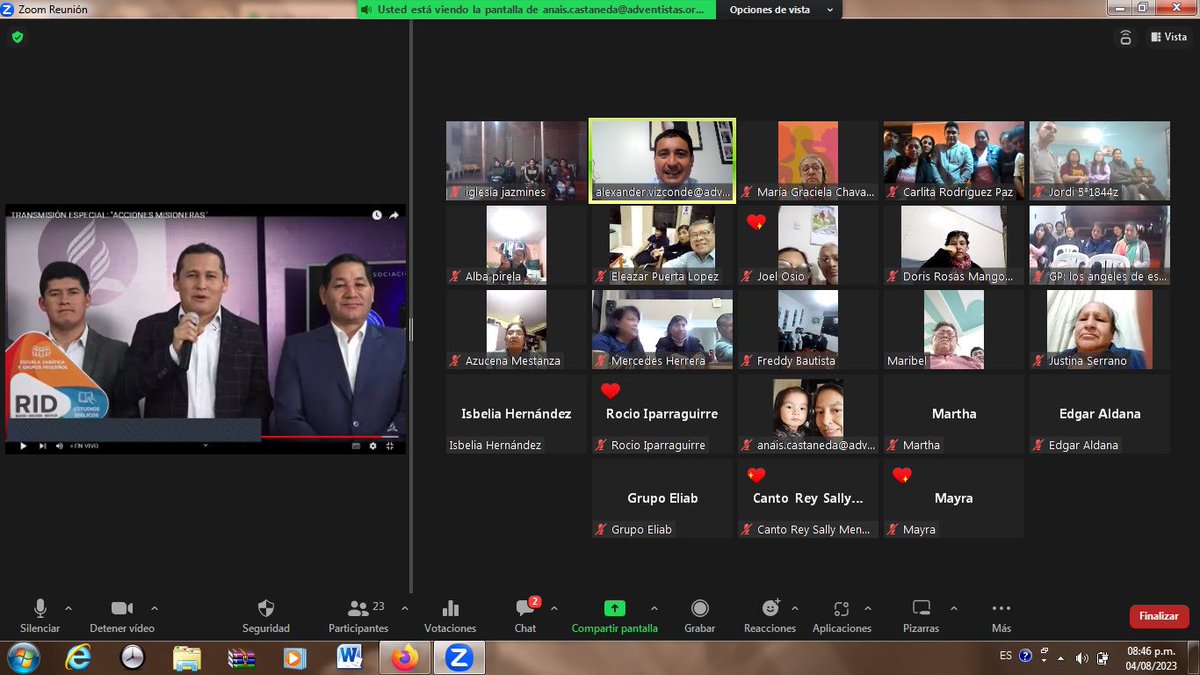
Task: Select Carlita Rodríguez Paz video tile
Action: coord(953,161)
